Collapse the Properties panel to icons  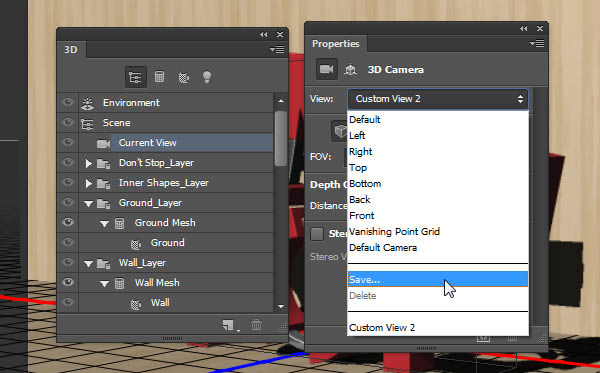pos(523,29)
